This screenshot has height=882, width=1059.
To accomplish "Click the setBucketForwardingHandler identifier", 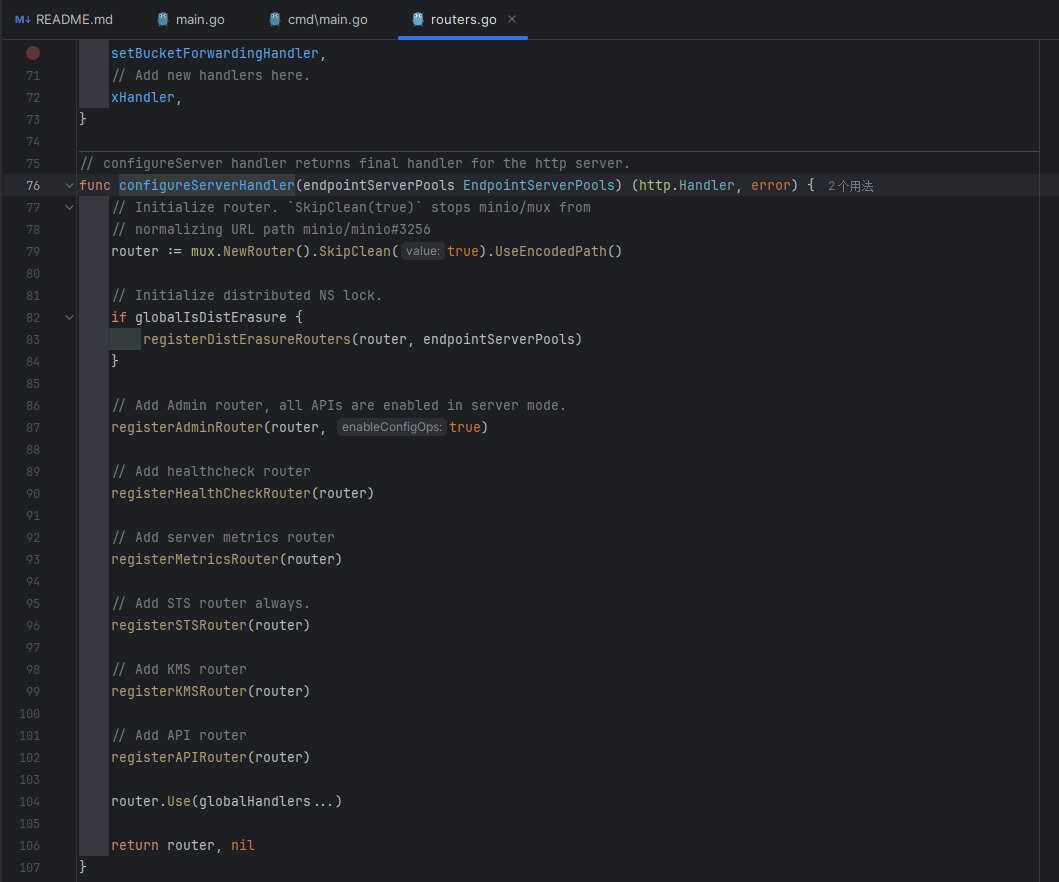I will click(215, 53).
